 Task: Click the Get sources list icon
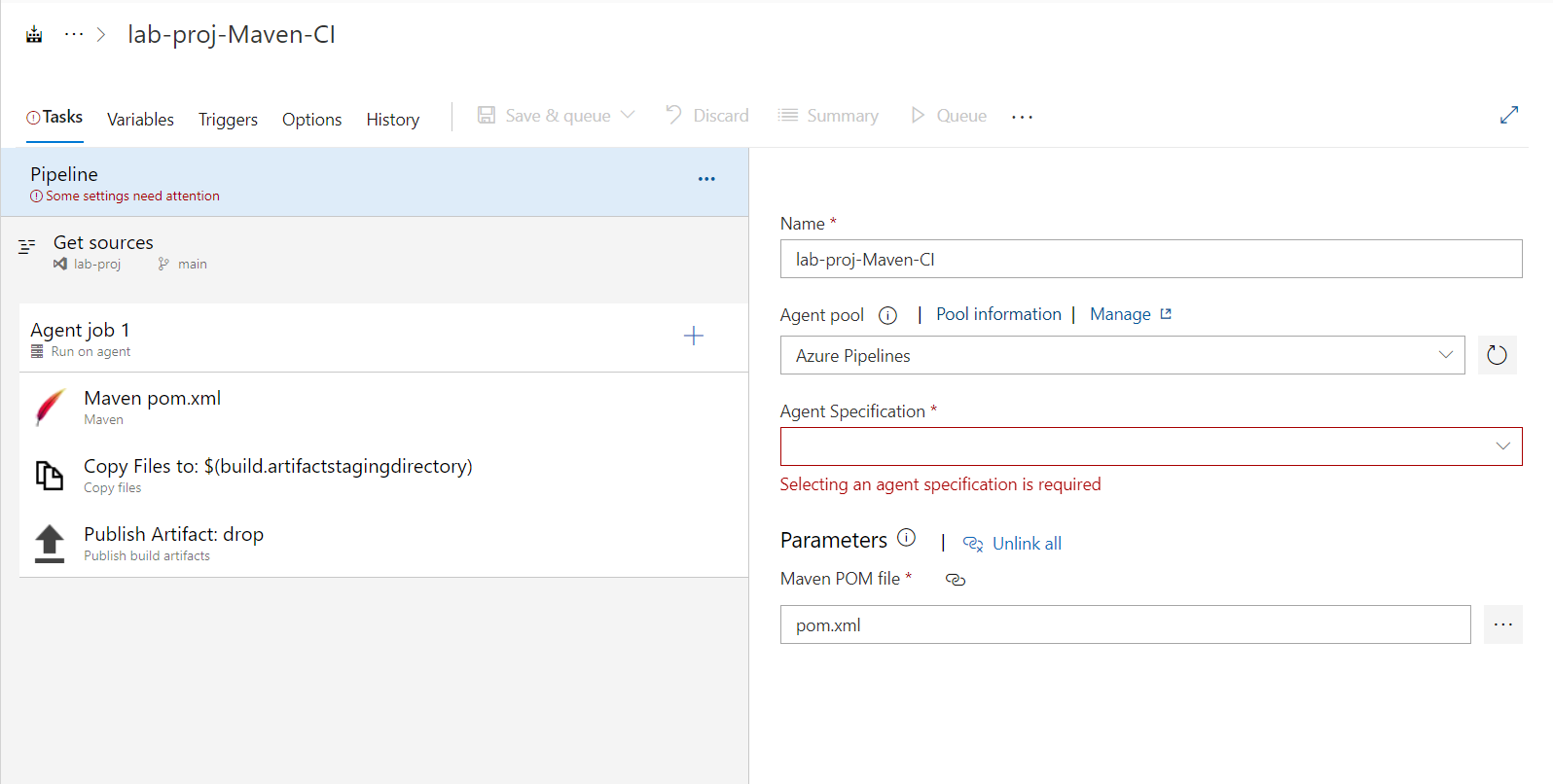click(27, 246)
